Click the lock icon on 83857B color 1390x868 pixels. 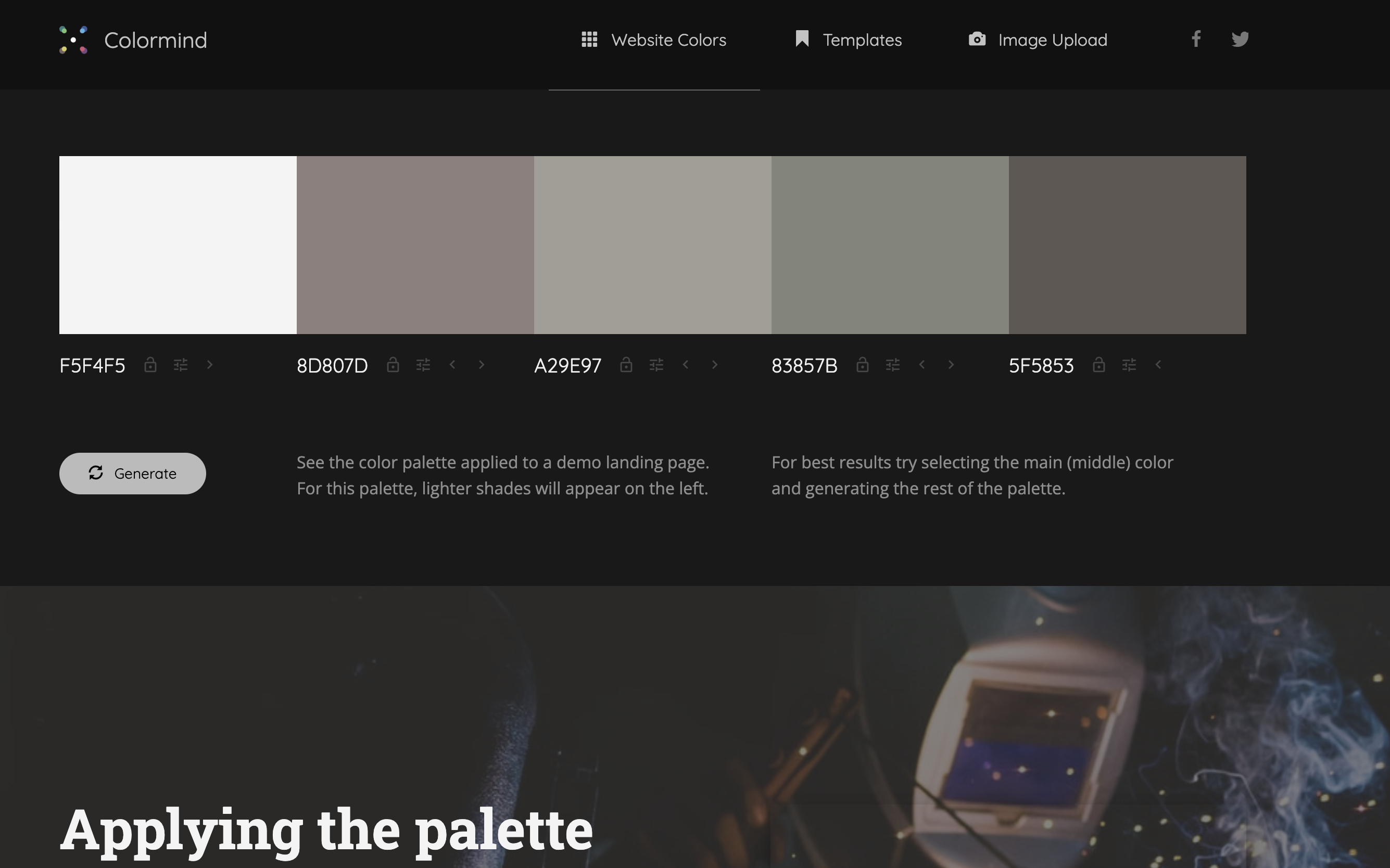point(862,363)
